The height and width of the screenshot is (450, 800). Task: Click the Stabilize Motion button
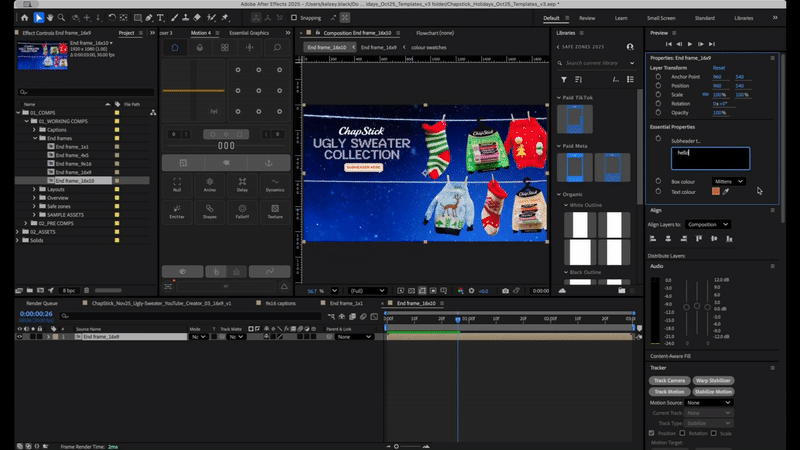(x=713, y=392)
